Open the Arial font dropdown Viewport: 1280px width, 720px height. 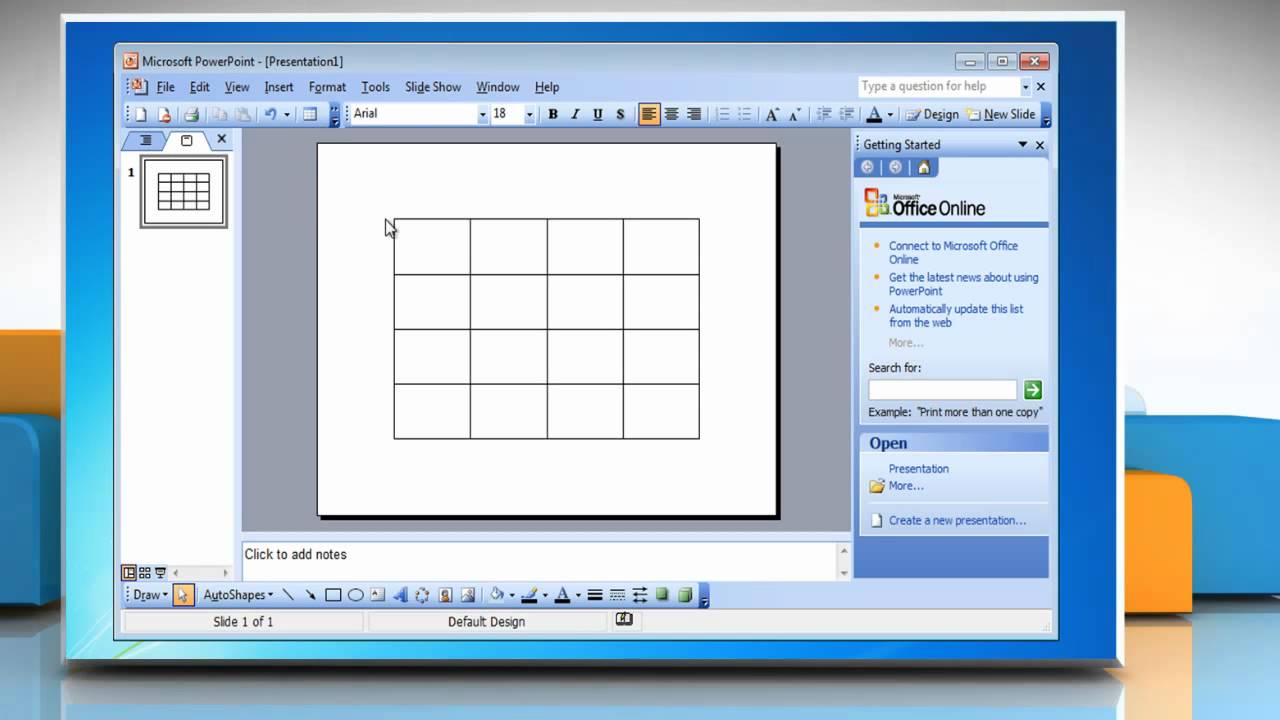pyautogui.click(x=482, y=114)
